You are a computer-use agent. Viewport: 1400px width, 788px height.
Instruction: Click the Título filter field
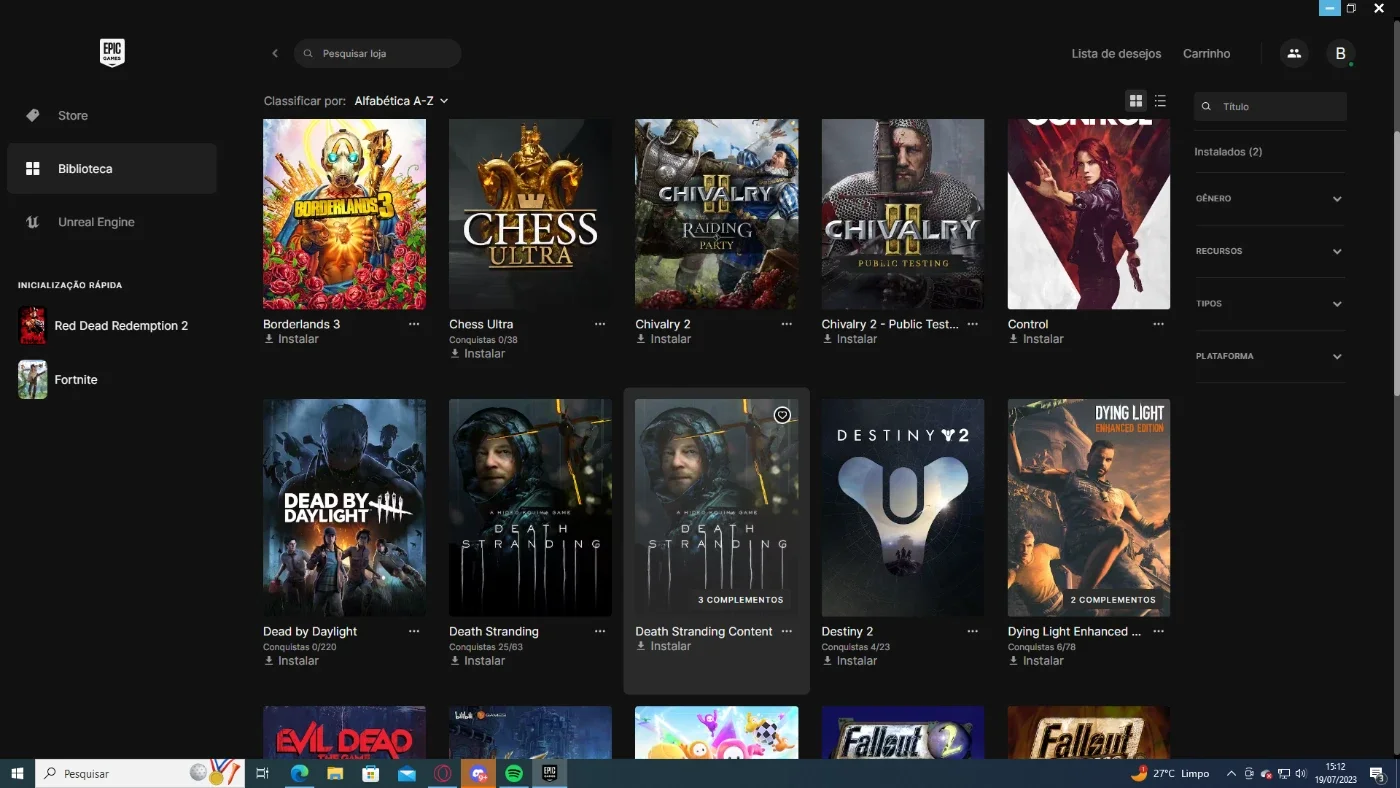[1270, 106]
